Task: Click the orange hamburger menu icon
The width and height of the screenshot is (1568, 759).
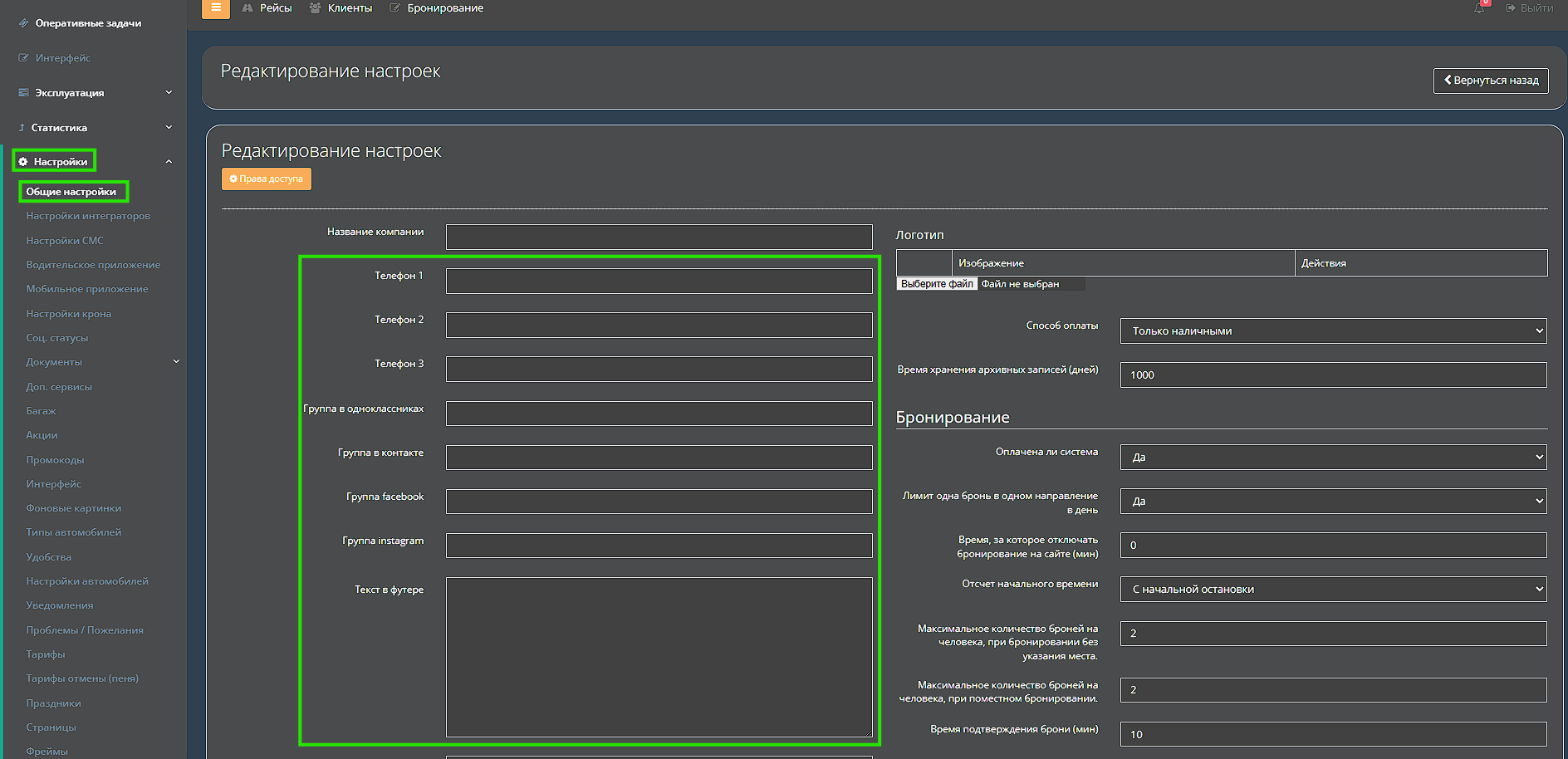Action: [216, 8]
